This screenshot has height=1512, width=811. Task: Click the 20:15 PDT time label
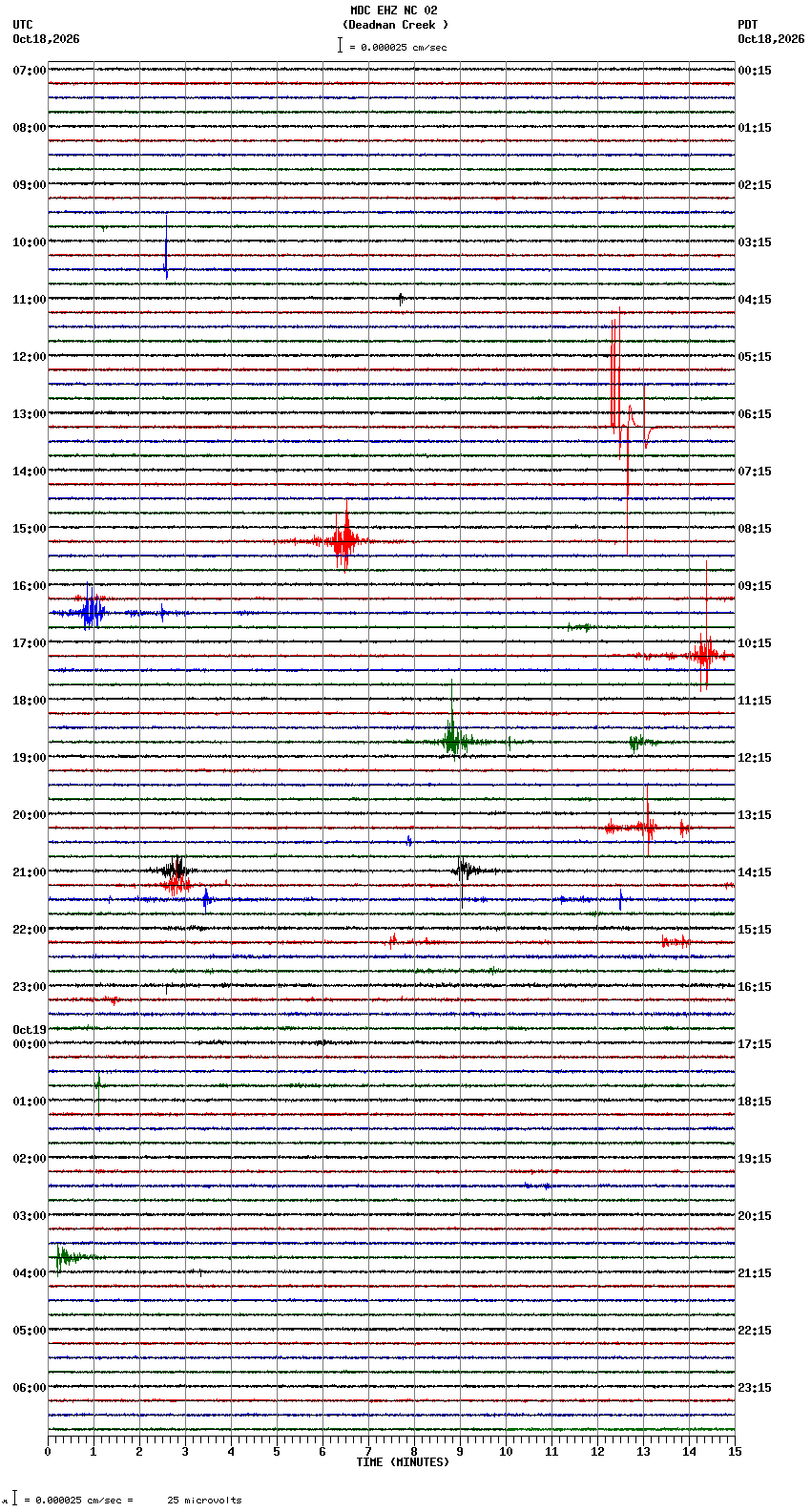755,1216
